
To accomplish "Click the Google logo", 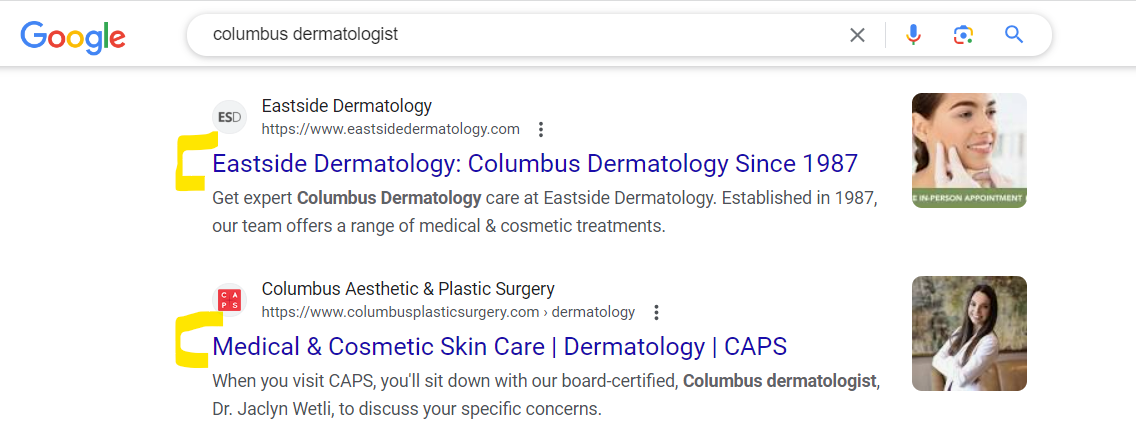I will pos(73,37).
